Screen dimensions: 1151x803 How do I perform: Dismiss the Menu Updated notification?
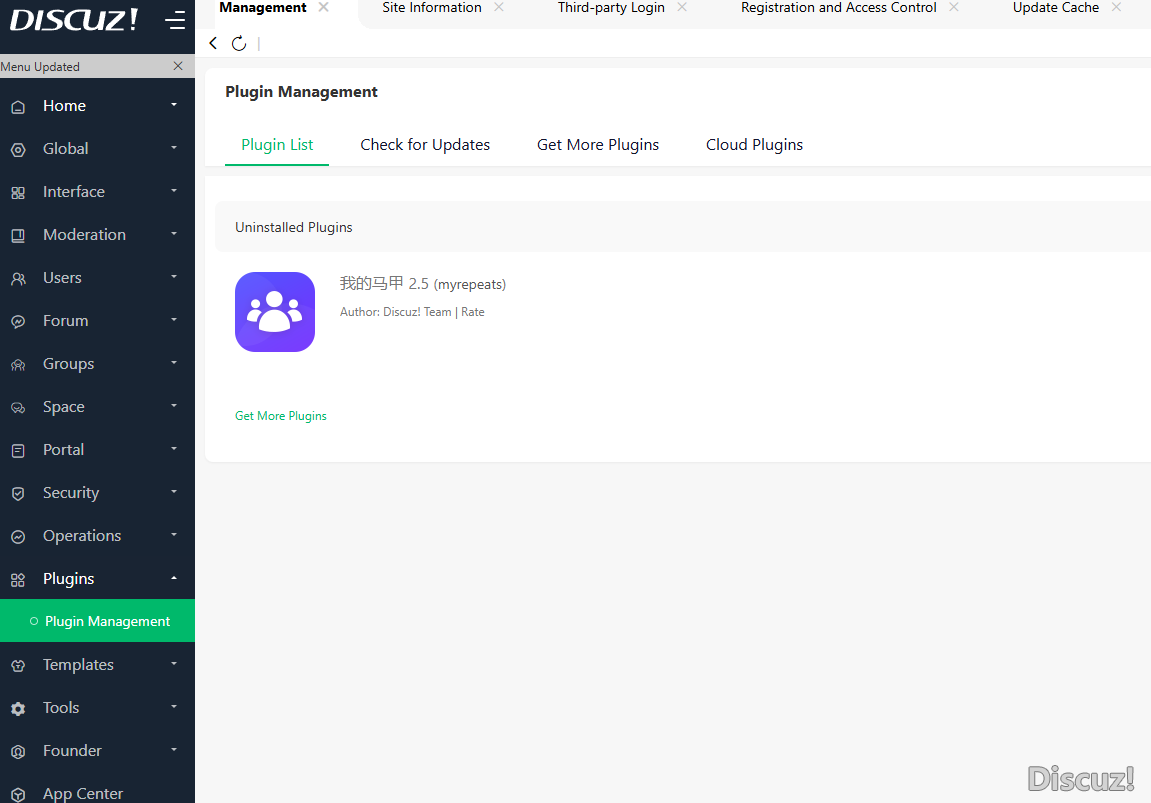click(178, 66)
